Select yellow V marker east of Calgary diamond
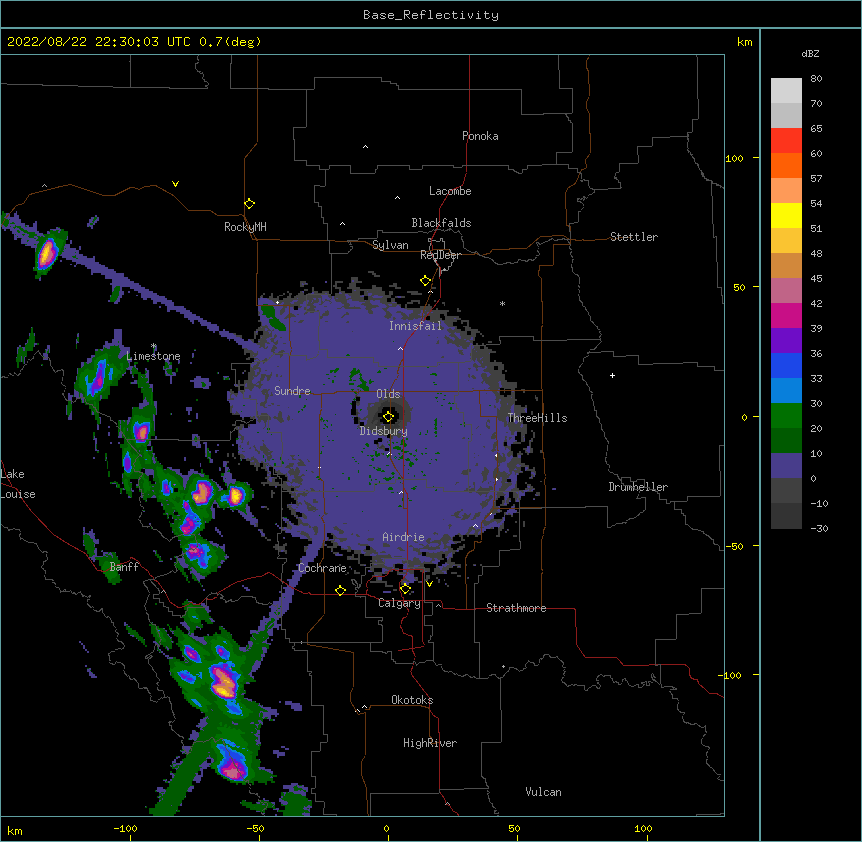Image resolution: width=862 pixels, height=842 pixels. click(429, 584)
